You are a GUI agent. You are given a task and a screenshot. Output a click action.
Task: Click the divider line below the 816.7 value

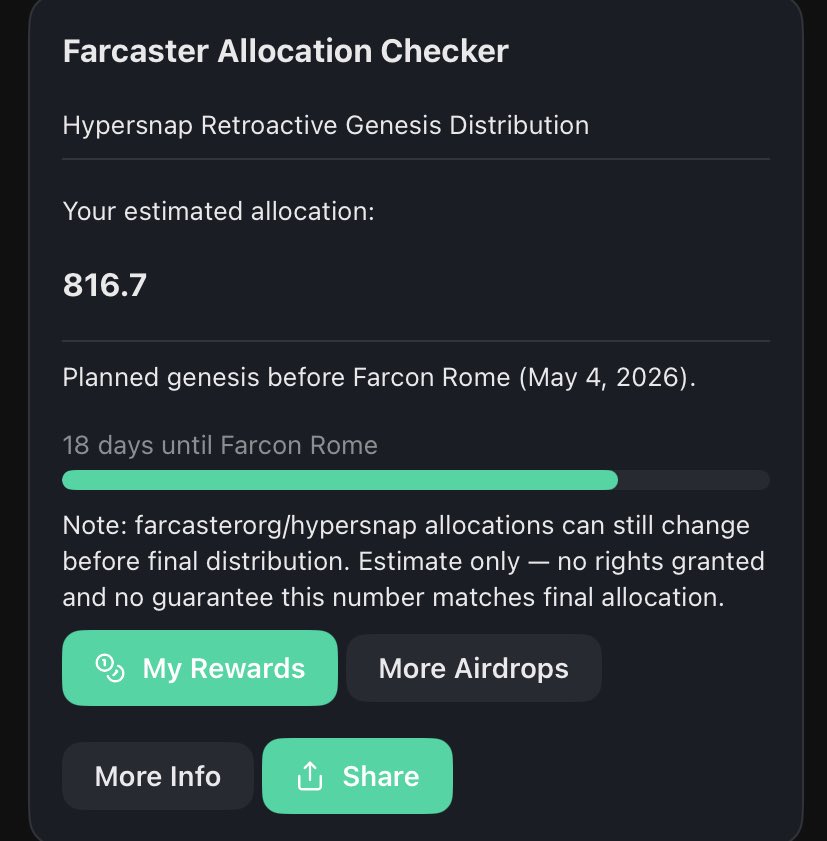[x=415, y=341]
